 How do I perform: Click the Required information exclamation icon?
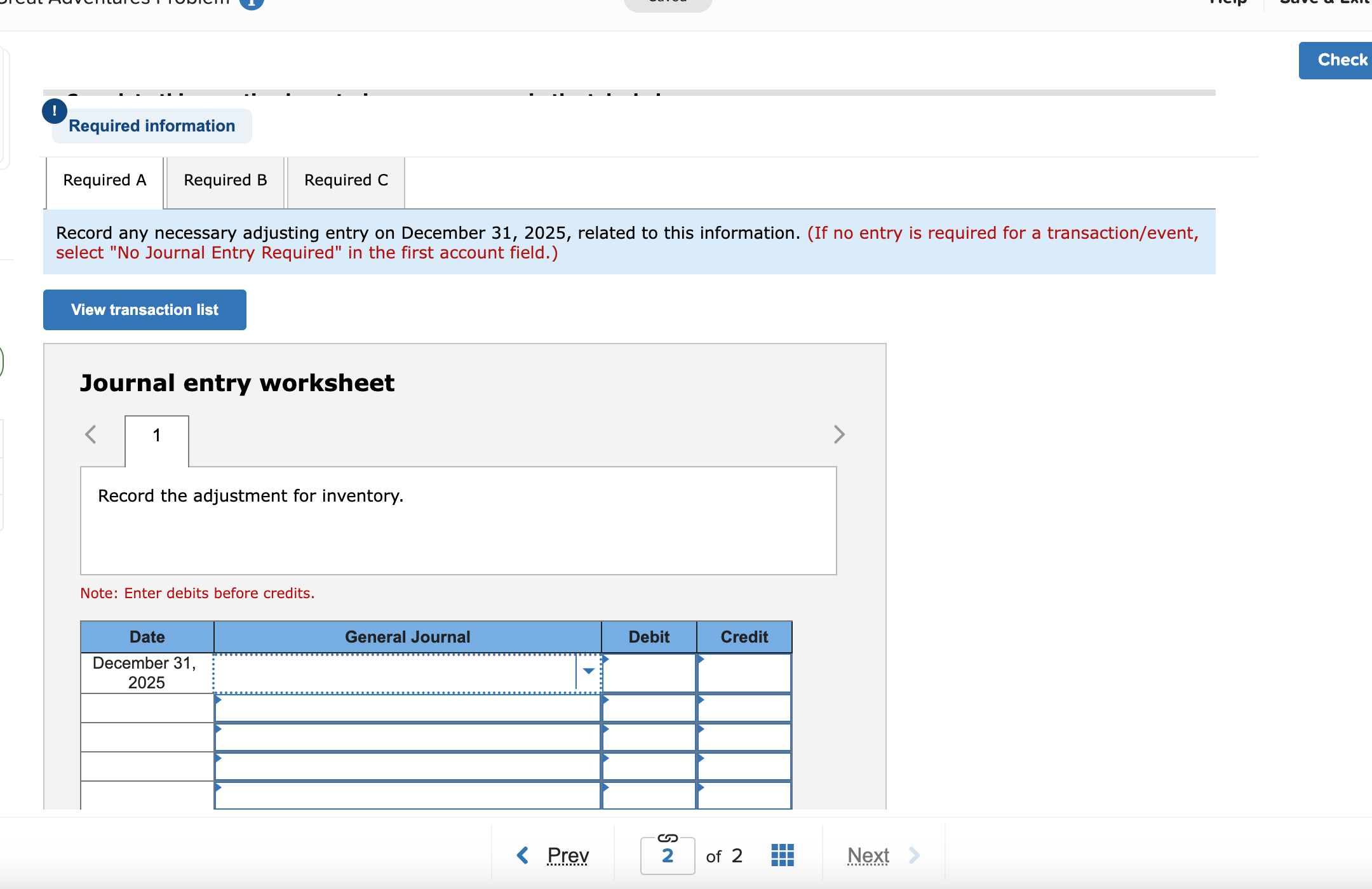[x=55, y=111]
